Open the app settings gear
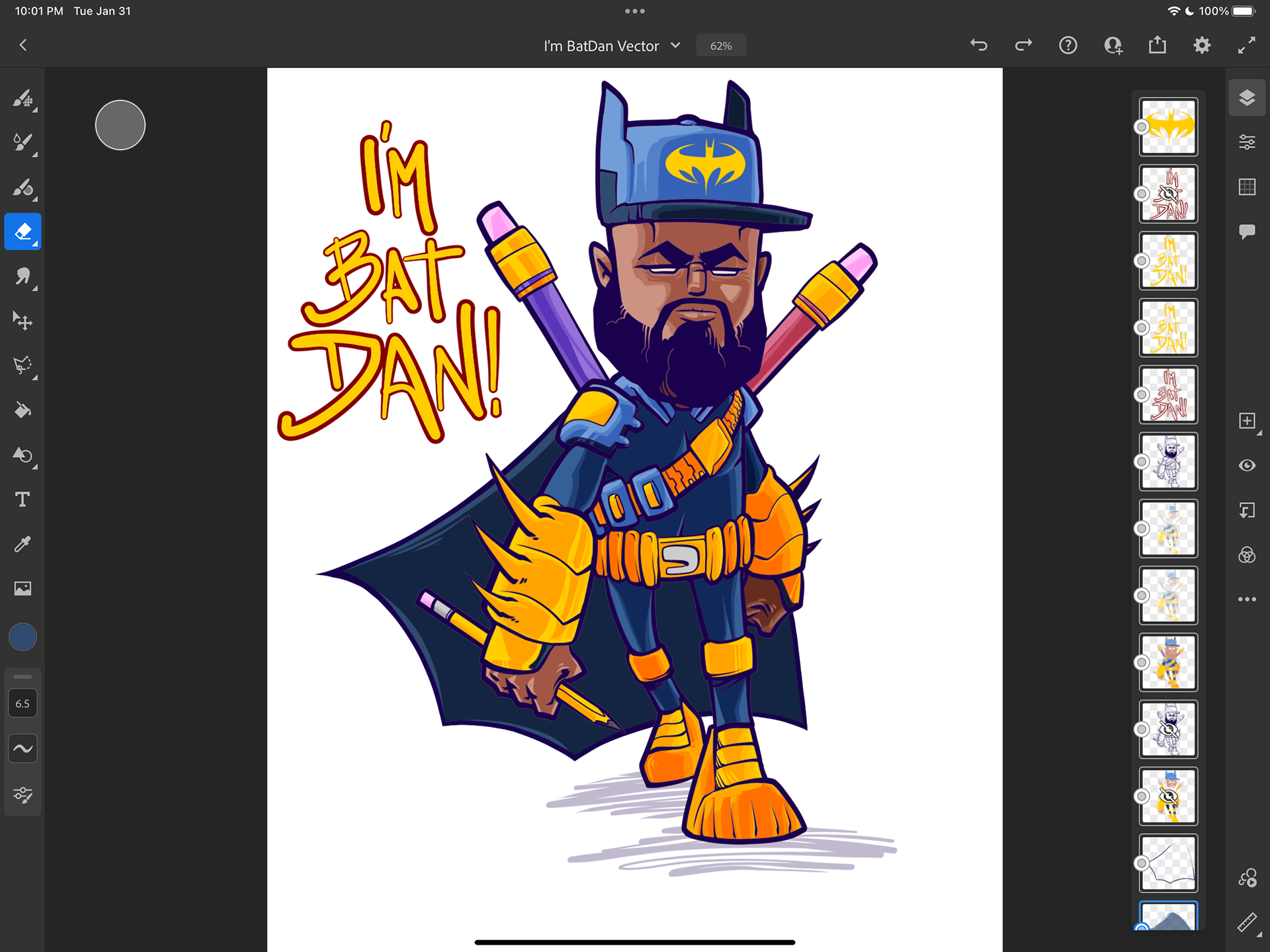 click(x=1202, y=45)
